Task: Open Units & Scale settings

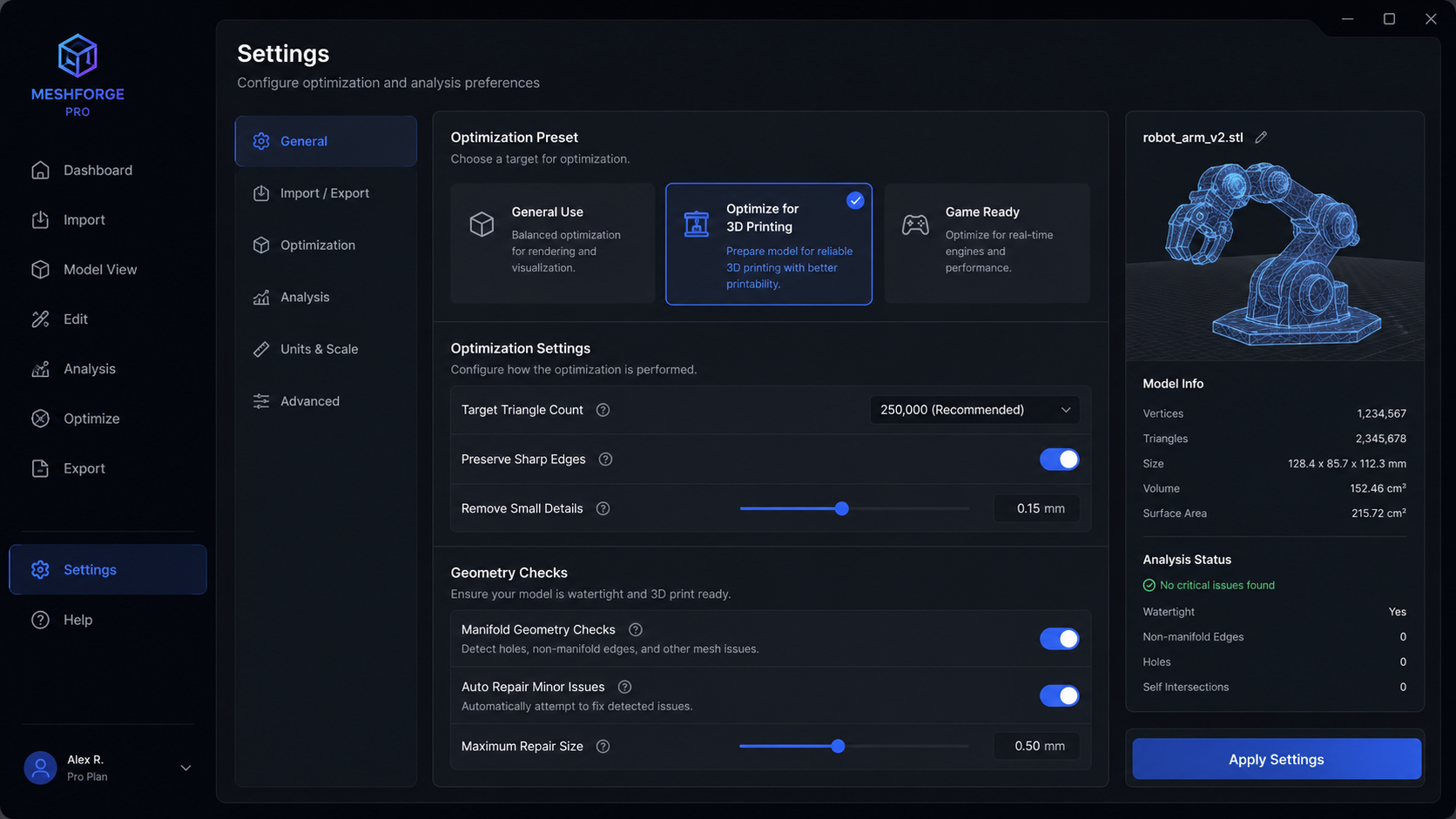Action: click(326, 349)
